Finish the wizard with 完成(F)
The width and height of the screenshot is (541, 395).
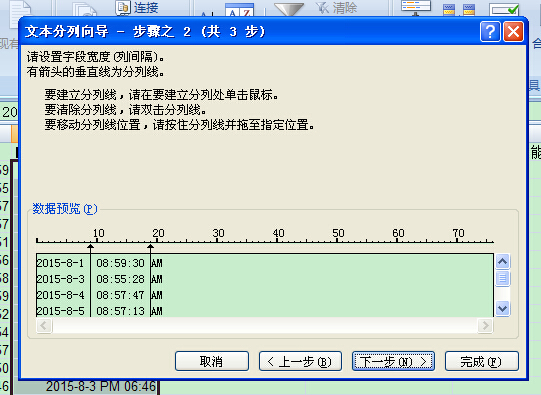tap(482, 361)
